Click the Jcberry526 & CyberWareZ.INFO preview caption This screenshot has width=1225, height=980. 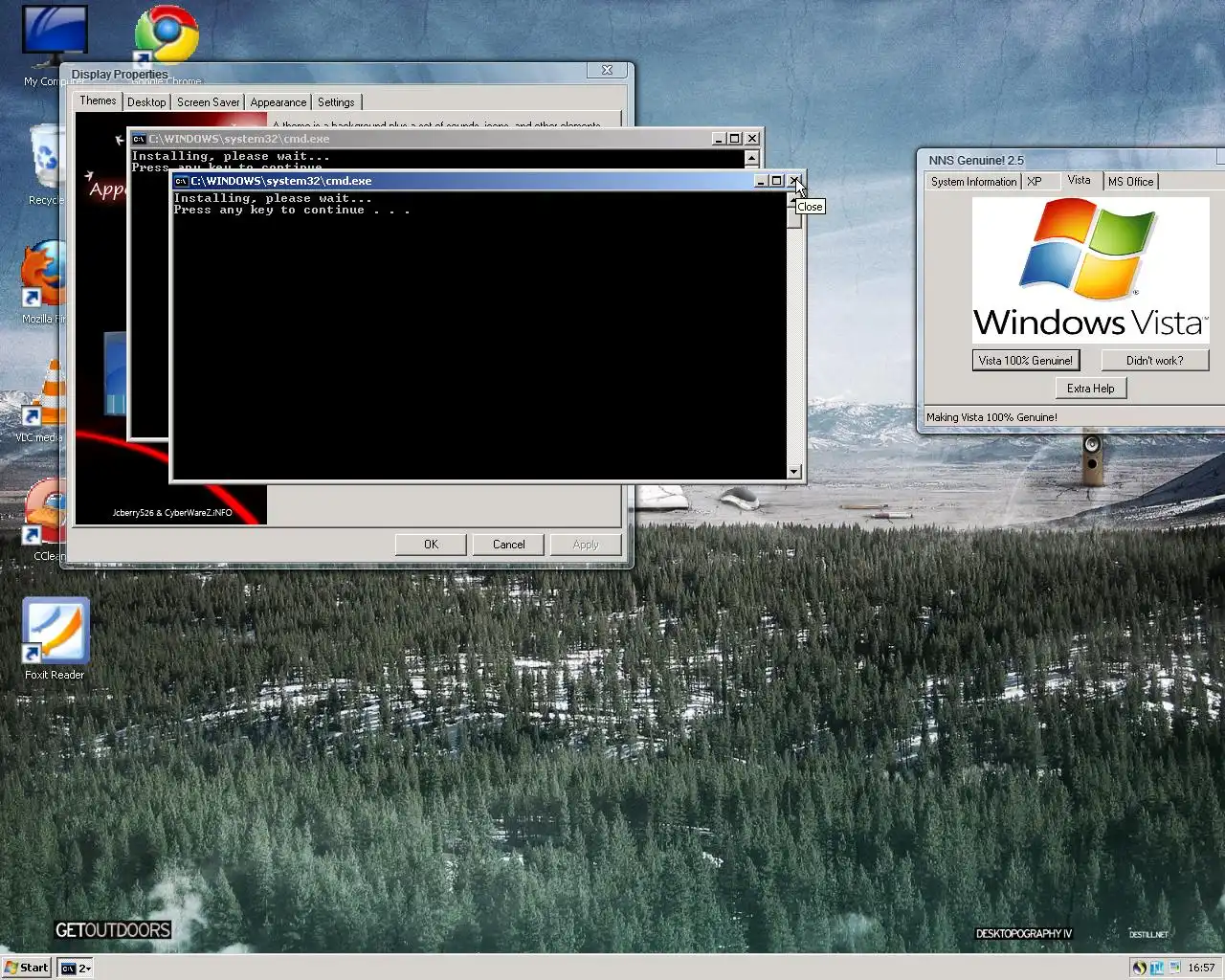[x=172, y=513]
